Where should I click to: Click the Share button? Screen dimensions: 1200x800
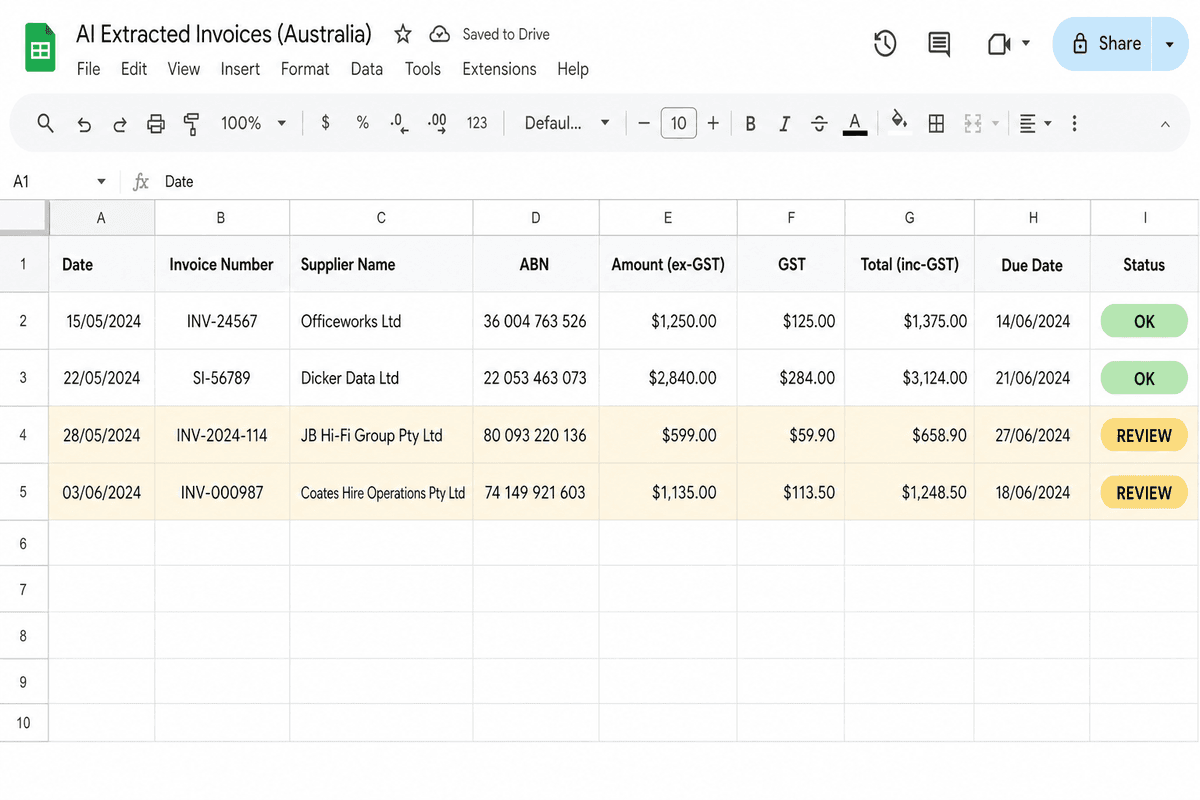[x=1104, y=44]
